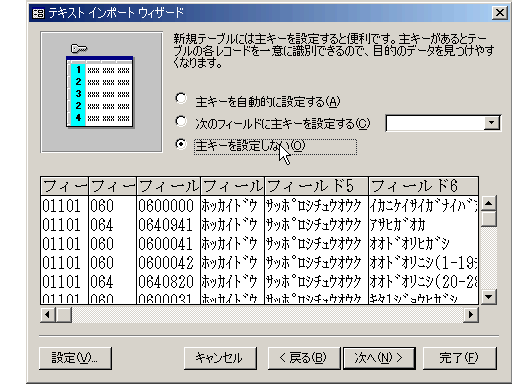512x384 pixels.
Task: Click the 設定(V)... button
Action: coord(75,358)
